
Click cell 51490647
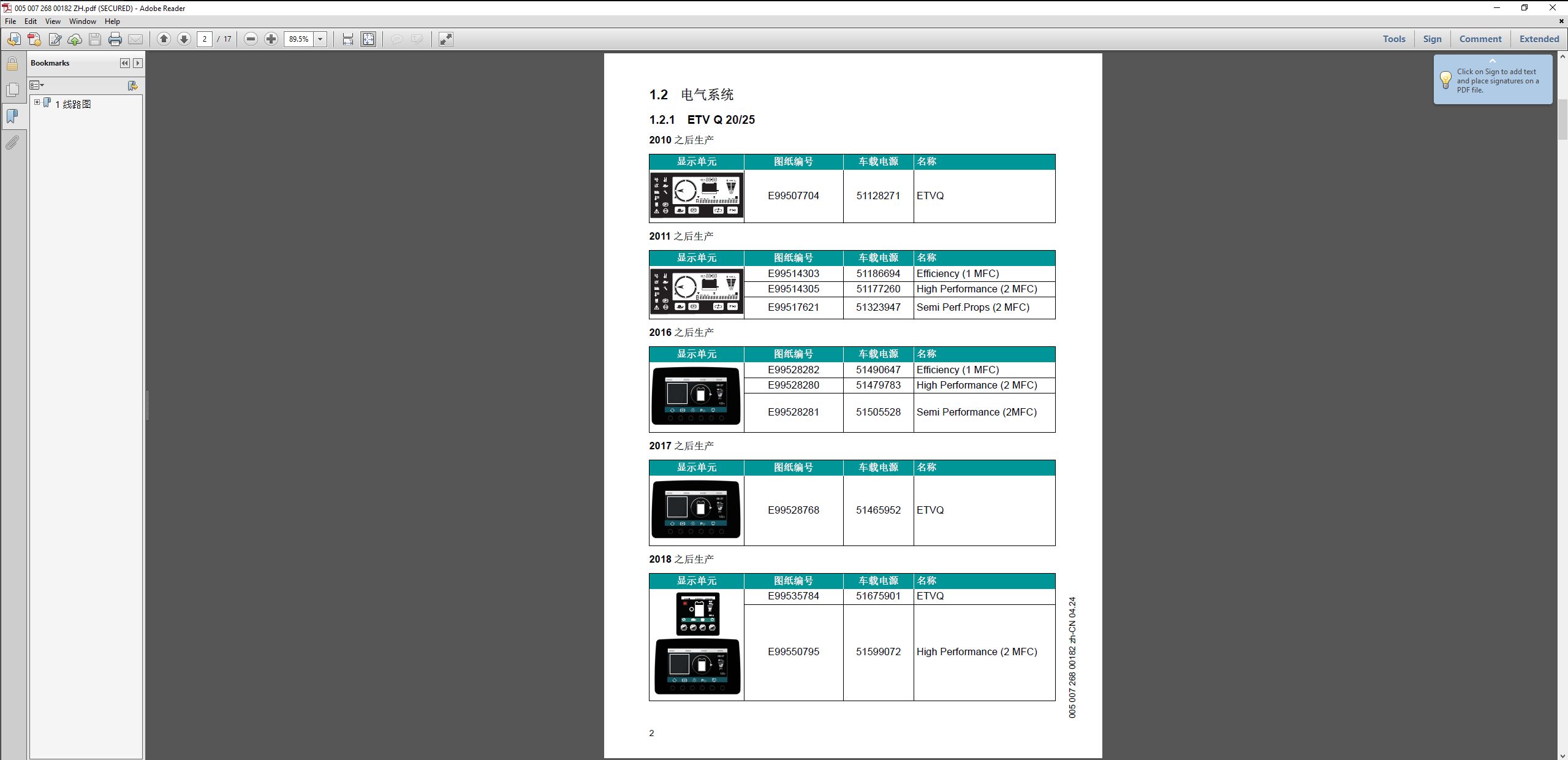[878, 370]
